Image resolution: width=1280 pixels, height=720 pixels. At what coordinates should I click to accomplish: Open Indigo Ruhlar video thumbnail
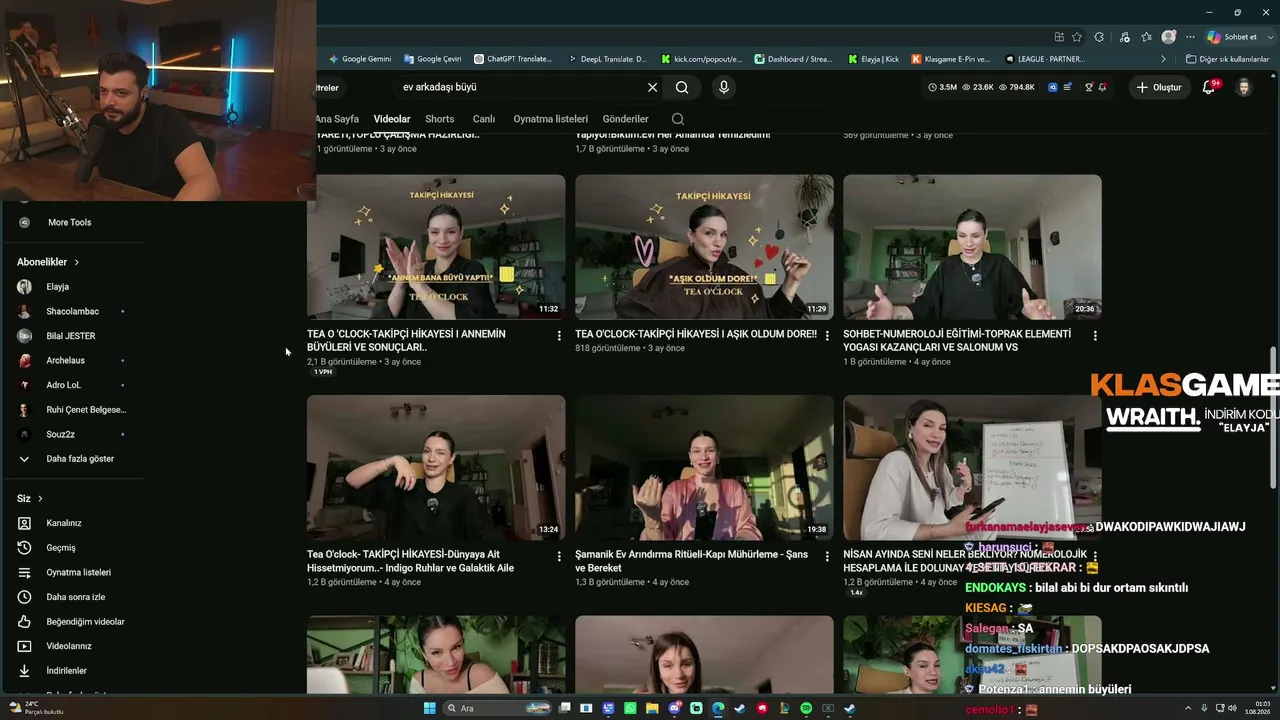pyautogui.click(x=436, y=468)
